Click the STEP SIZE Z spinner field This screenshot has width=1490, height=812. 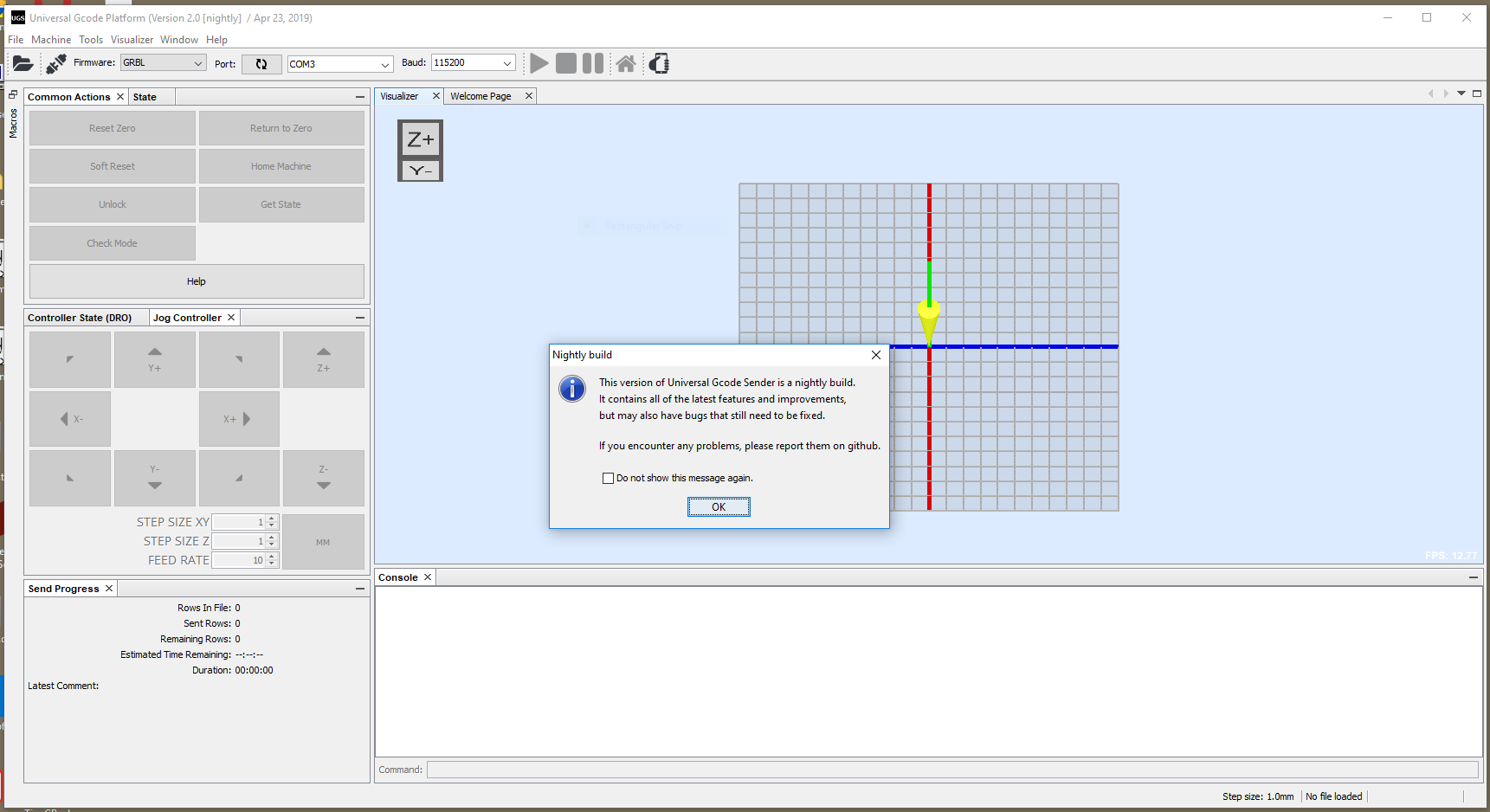(245, 541)
